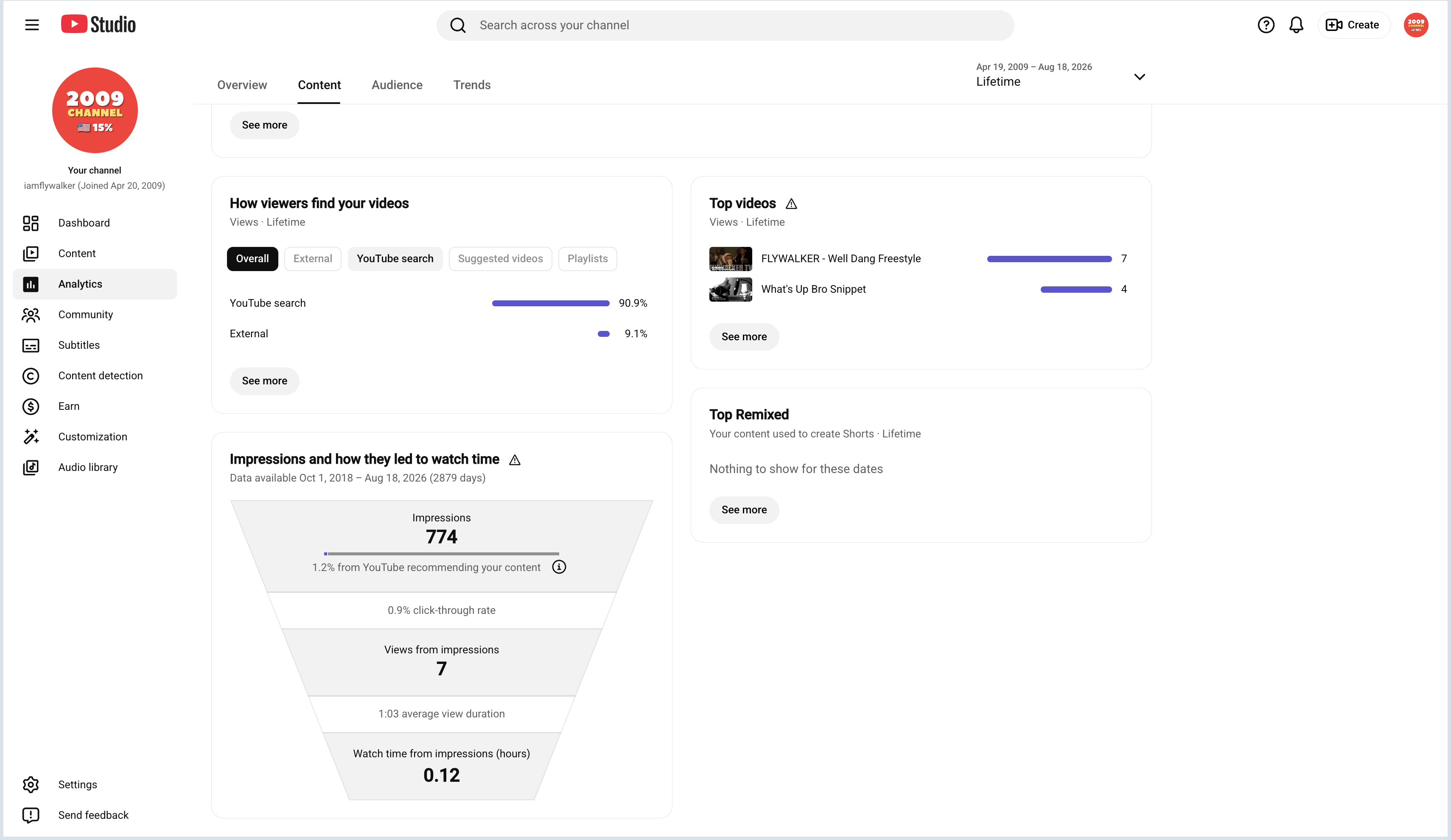Click the search magnifier icon
Viewport: 1451px width, 840px height.
[x=458, y=25]
